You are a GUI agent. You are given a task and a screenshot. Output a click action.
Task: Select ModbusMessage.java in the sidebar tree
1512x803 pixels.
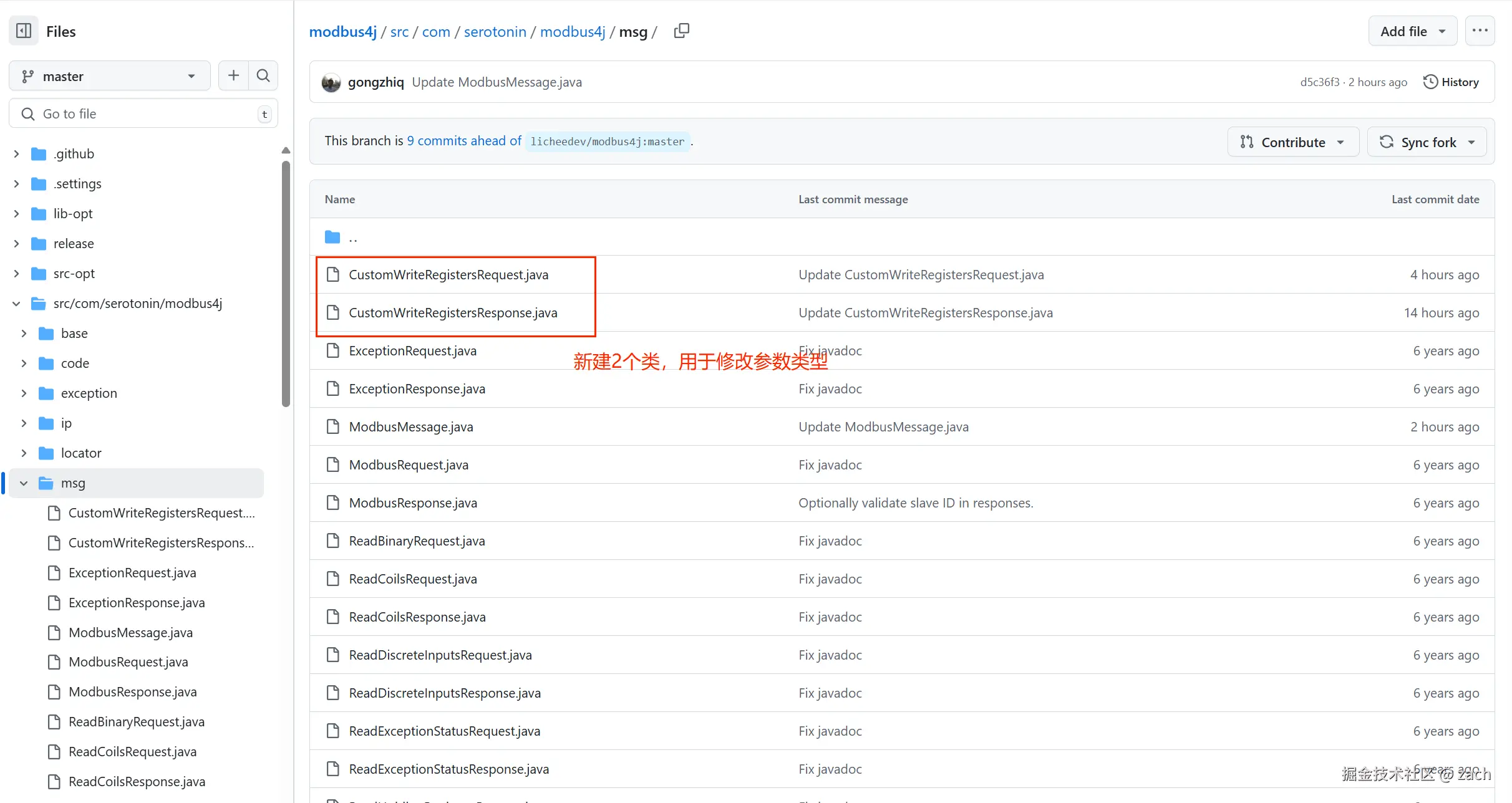[x=130, y=633]
